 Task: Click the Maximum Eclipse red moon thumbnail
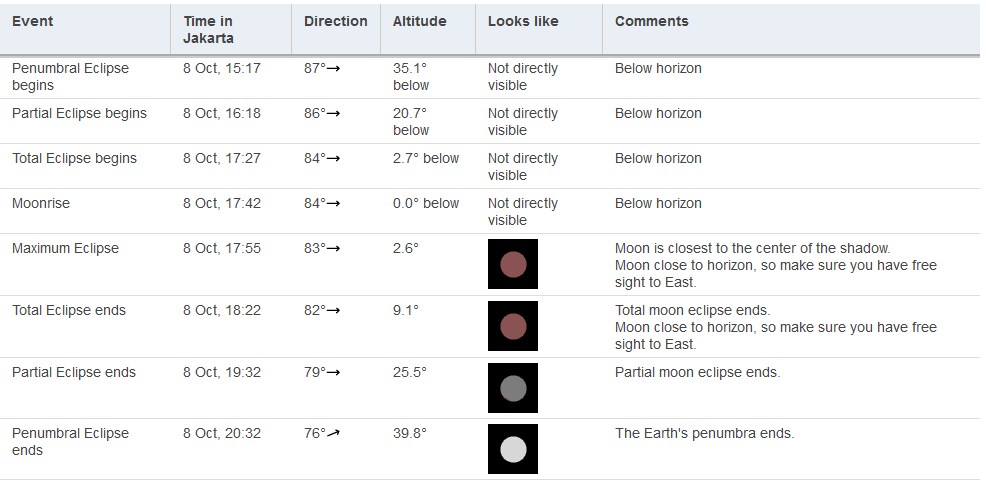pos(513,264)
